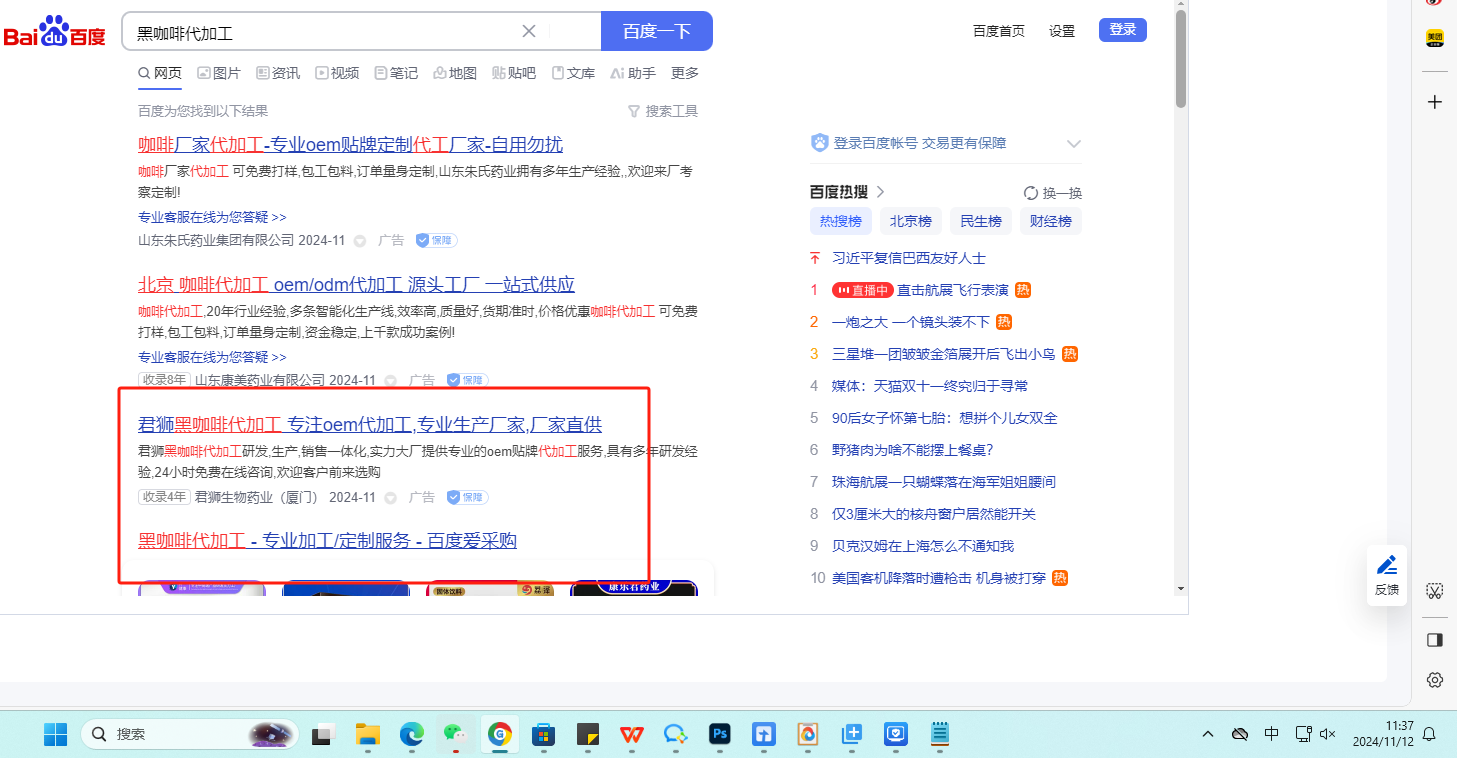The height and width of the screenshot is (758, 1457).
Task: Clear the search box with the X icon
Action: [529, 31]
